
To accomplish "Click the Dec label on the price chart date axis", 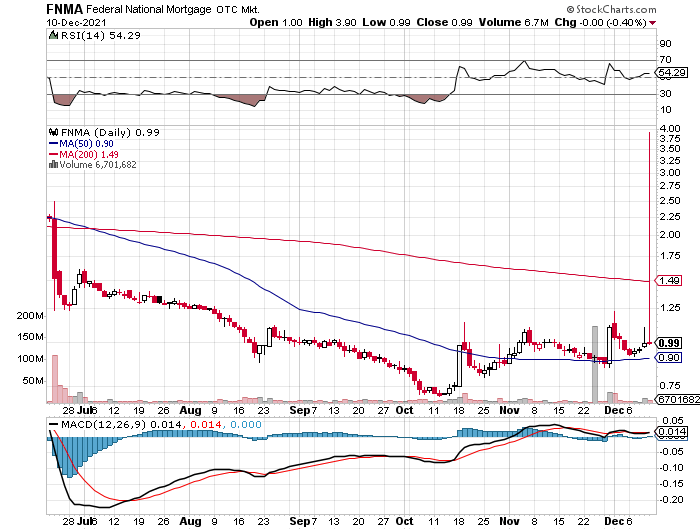I will point(613,410).
